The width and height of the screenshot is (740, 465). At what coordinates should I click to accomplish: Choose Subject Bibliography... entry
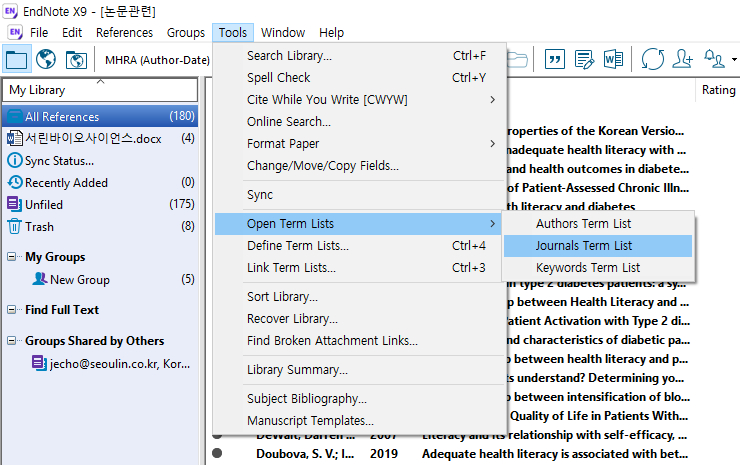(x=361, y=398)
